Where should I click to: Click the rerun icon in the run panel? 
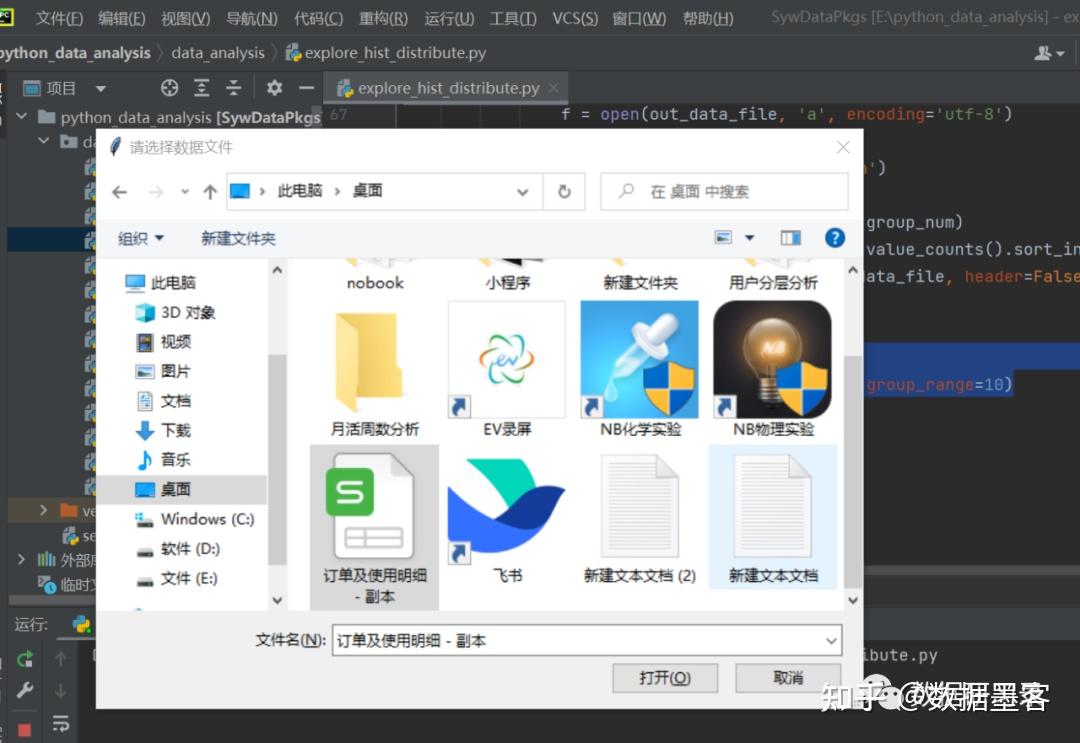25,659
